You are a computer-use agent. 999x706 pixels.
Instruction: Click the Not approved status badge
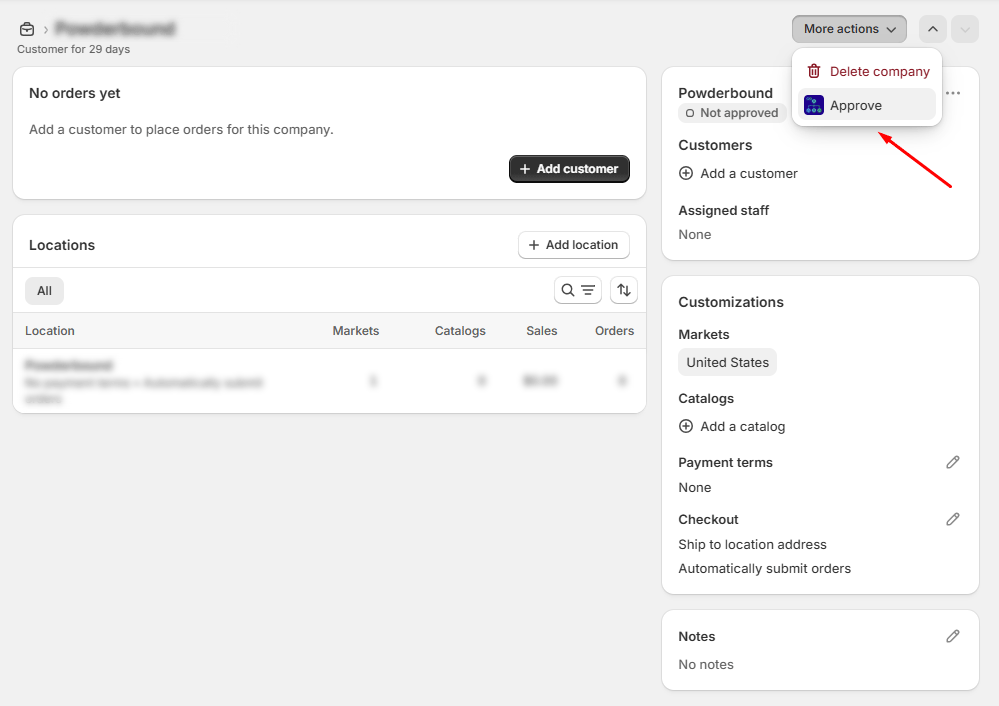pos(732,112)
